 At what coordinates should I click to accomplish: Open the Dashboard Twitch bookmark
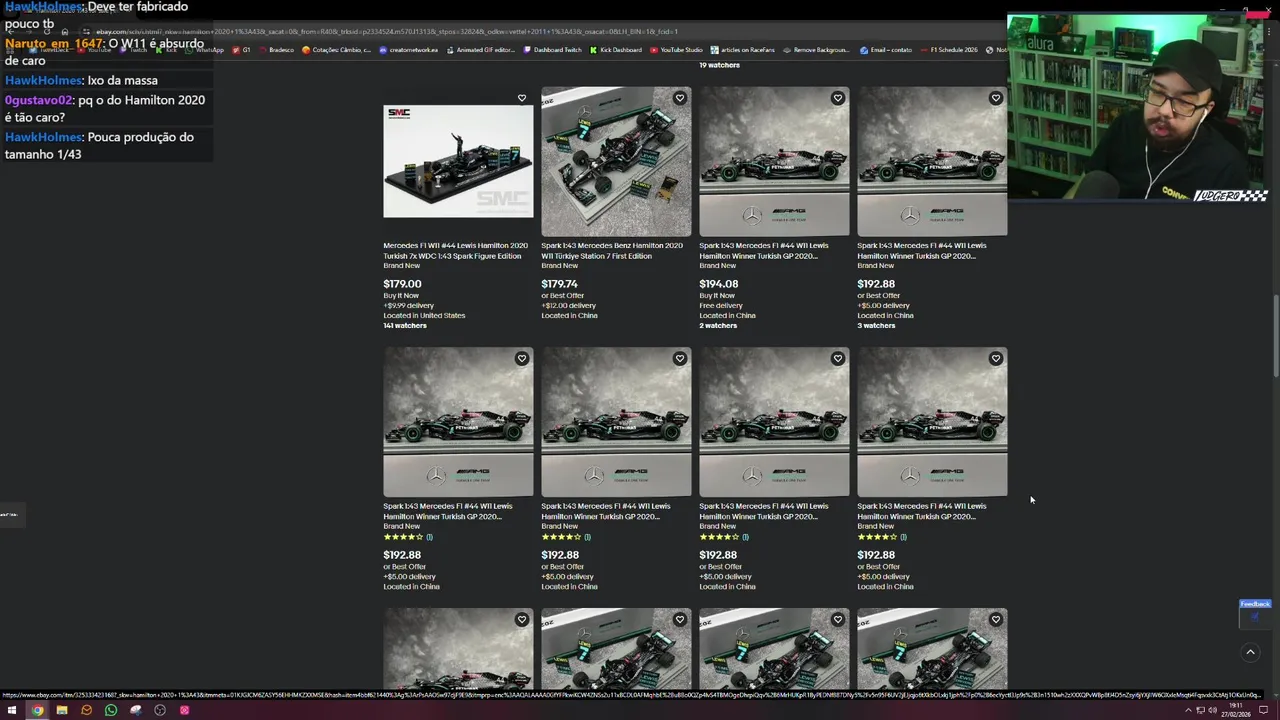click(553, 50)
